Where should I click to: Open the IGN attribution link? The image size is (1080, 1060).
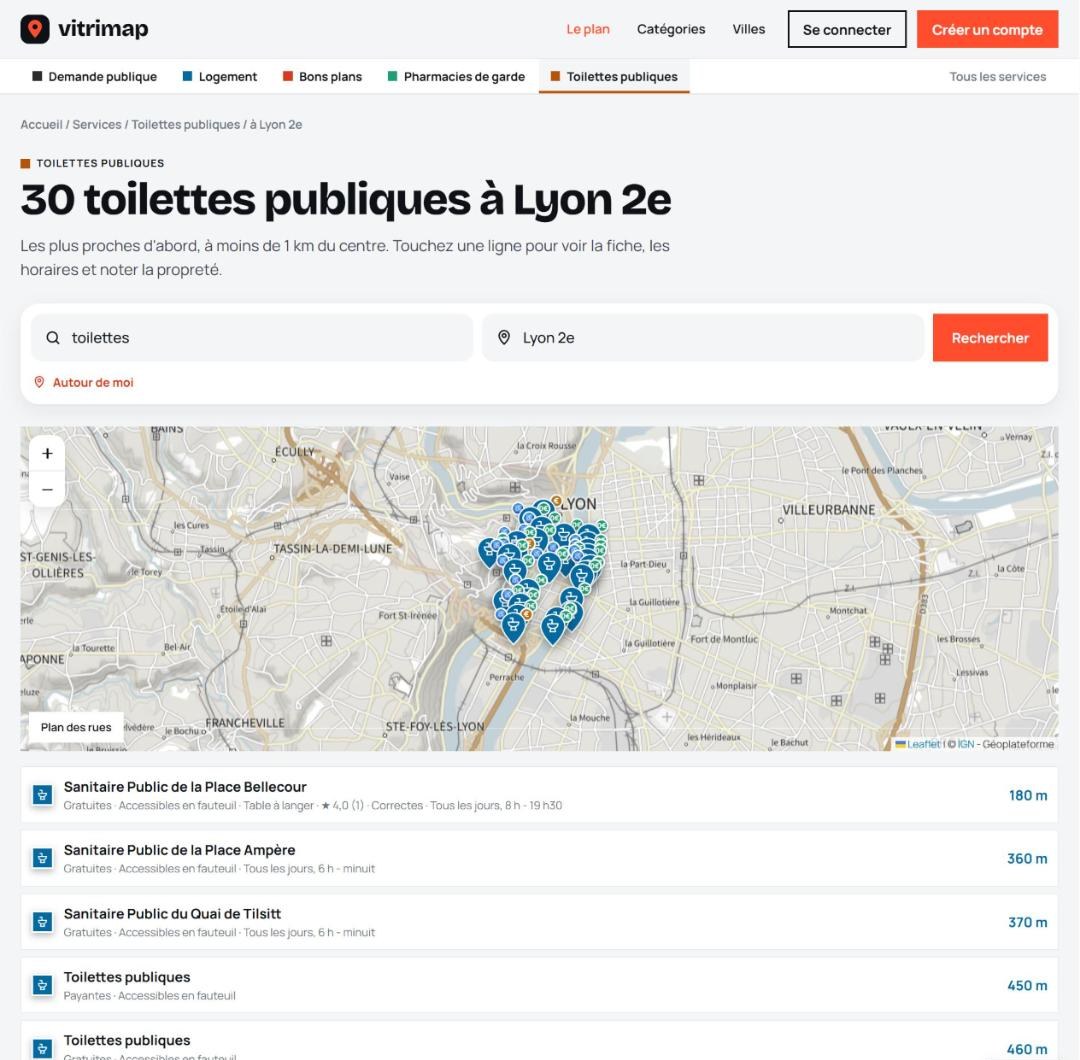tap(966, 744)
